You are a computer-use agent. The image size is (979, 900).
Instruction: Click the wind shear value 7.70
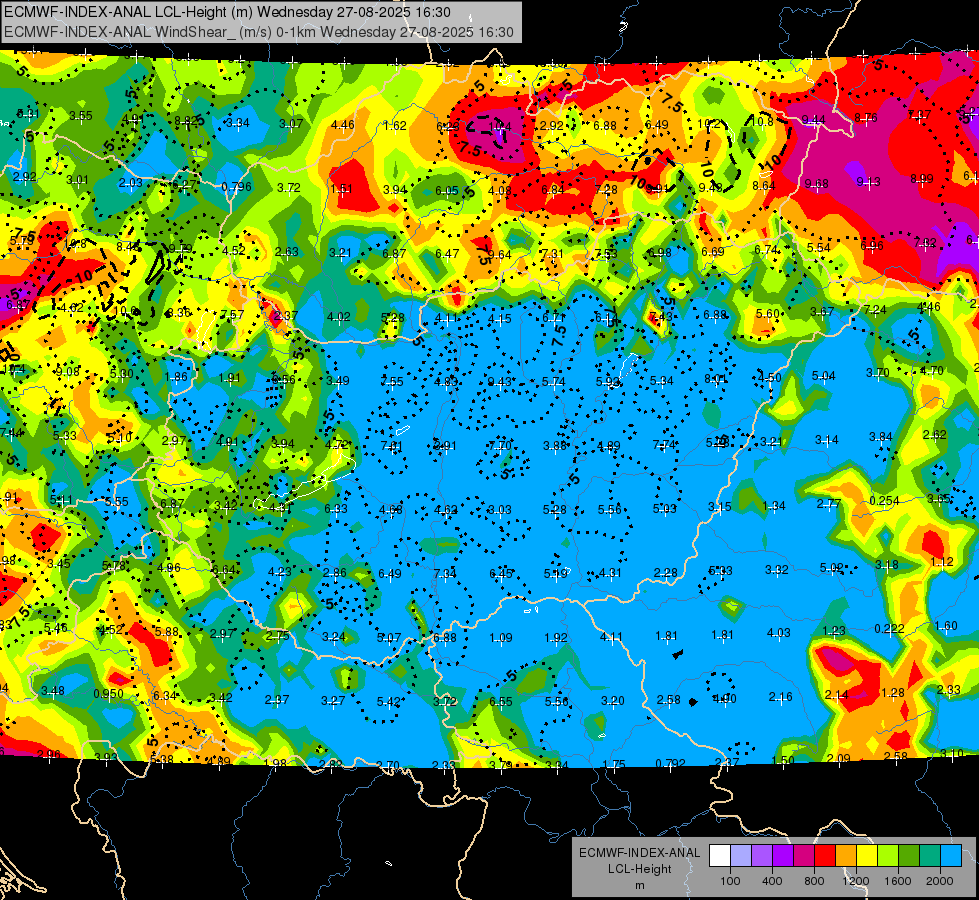click(500, 445)
